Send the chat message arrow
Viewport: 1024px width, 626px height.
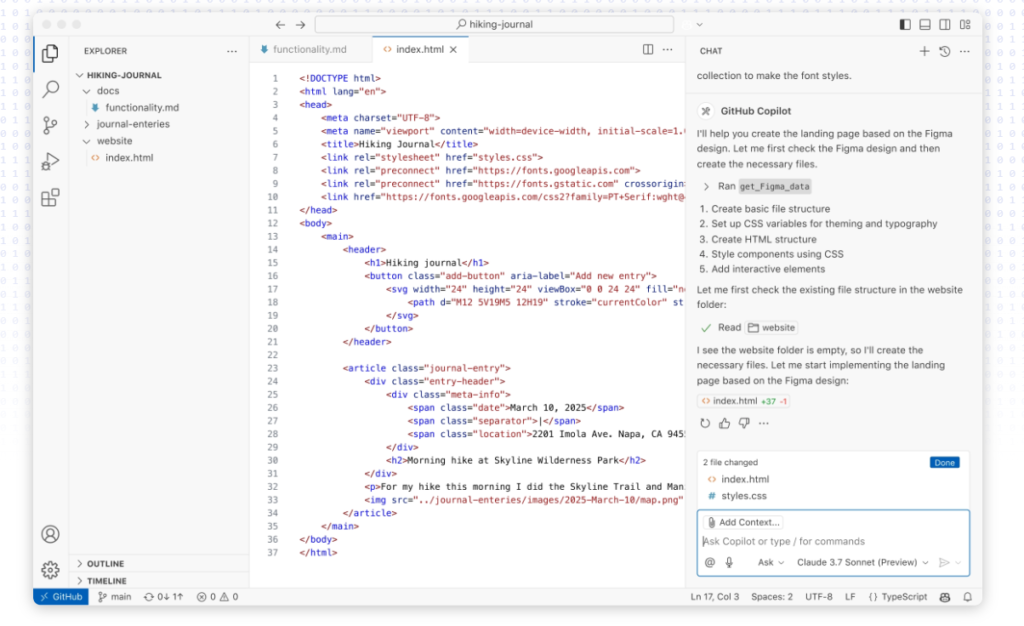click(x=944, y=562)
